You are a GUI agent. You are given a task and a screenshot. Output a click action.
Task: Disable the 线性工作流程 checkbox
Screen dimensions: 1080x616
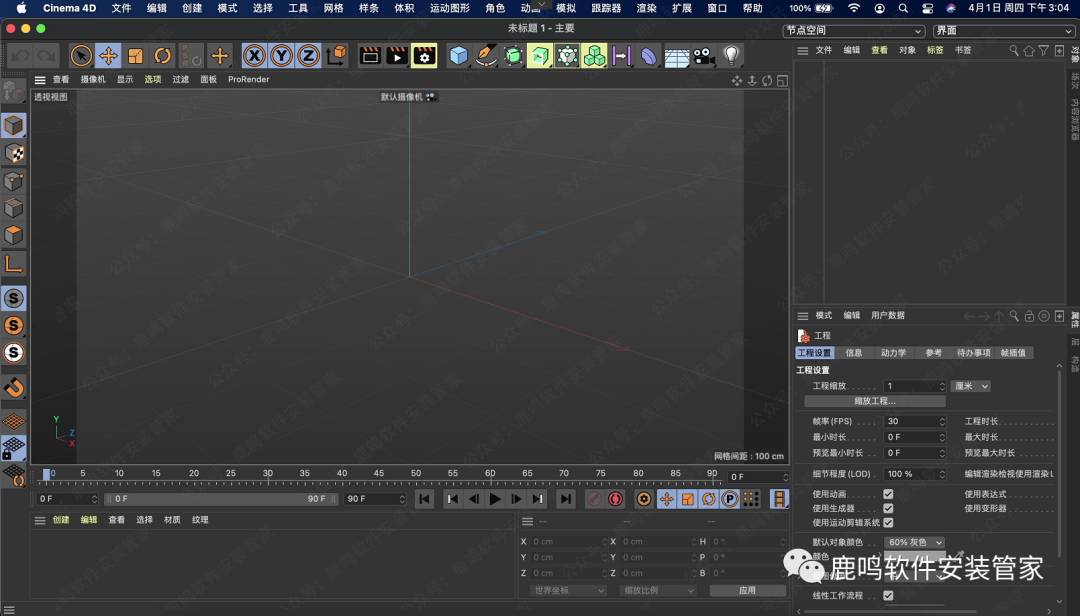click(x=888, y=596)
